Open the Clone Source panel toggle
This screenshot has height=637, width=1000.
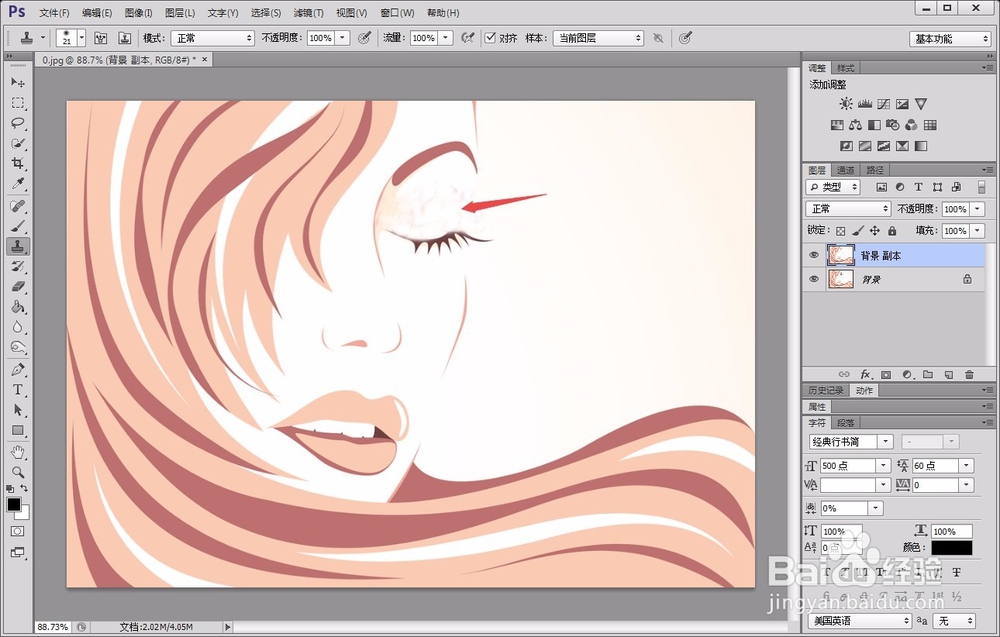[x=124, y=38]
